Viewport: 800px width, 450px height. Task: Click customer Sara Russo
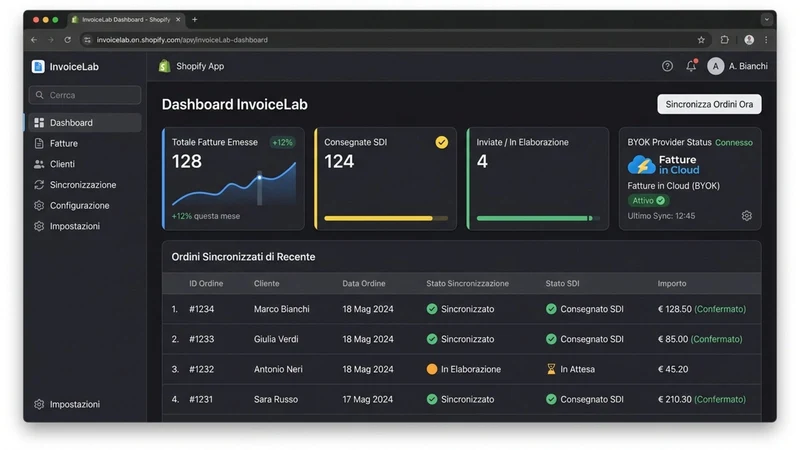[x=276, y=399]
